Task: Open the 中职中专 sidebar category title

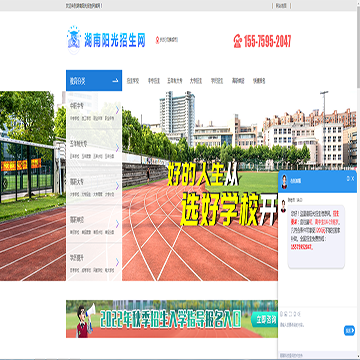Action: (77, 106)
